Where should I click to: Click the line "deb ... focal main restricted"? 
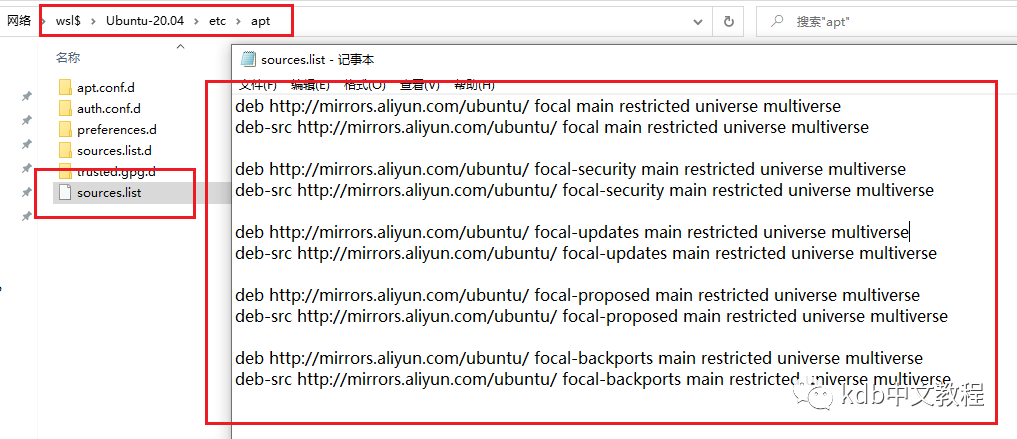tap(538, 106)
